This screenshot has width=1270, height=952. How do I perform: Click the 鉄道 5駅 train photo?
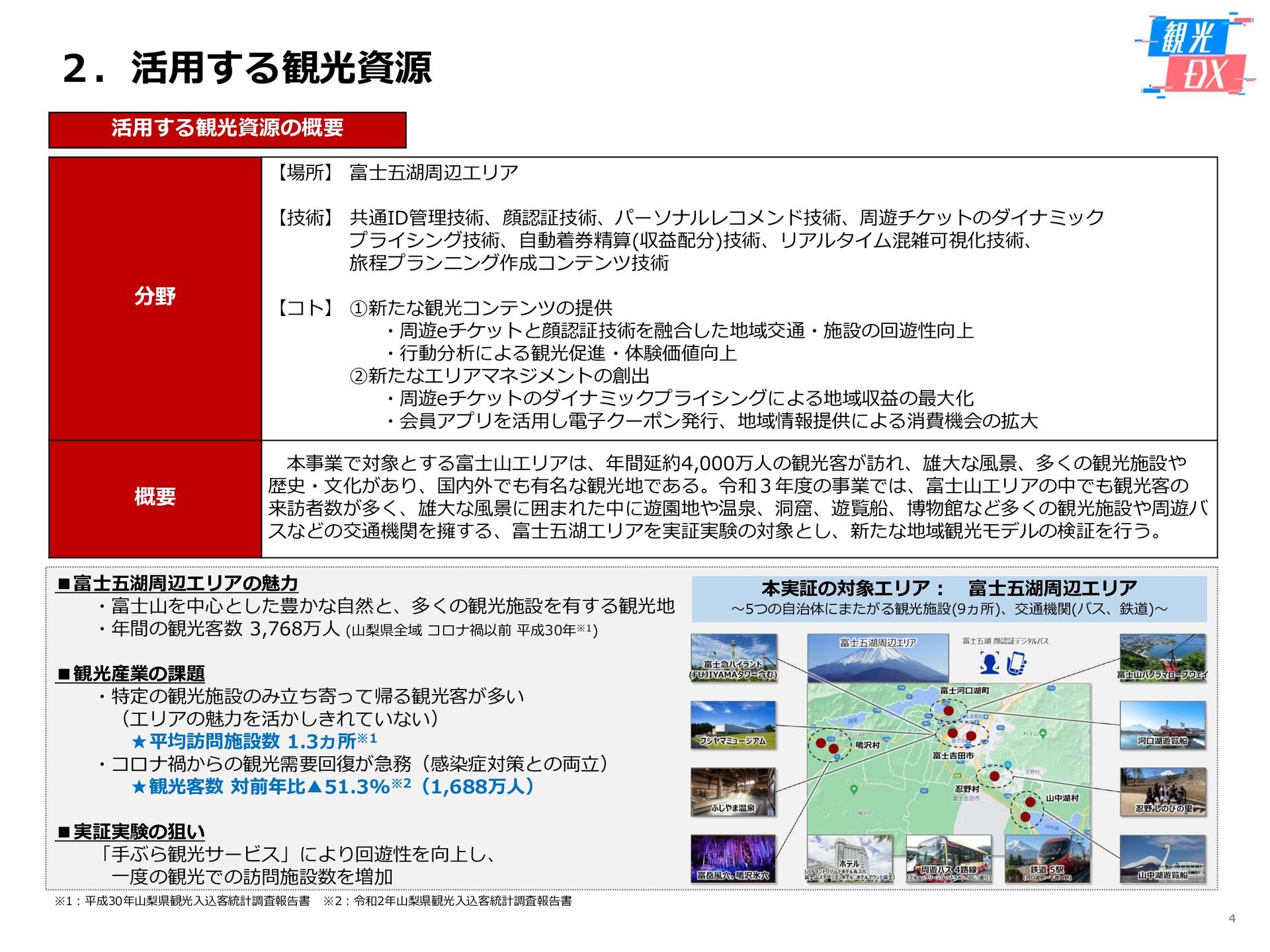pos(1047,858)
